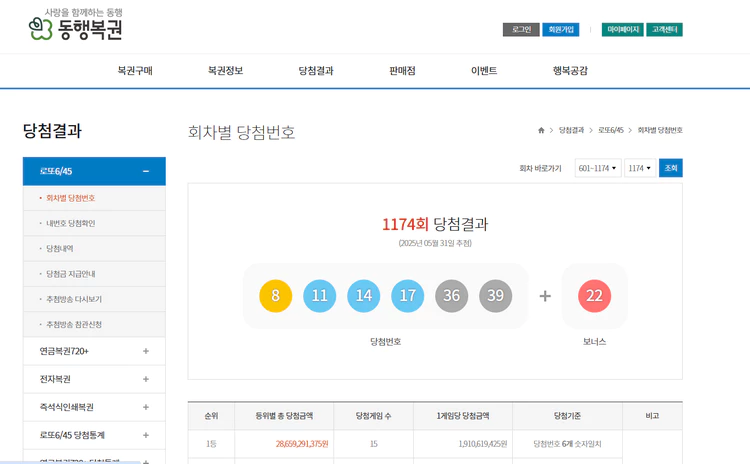Click bonus ball number 22
Viewport: 750px width, 464px height.
pos(595,296)
